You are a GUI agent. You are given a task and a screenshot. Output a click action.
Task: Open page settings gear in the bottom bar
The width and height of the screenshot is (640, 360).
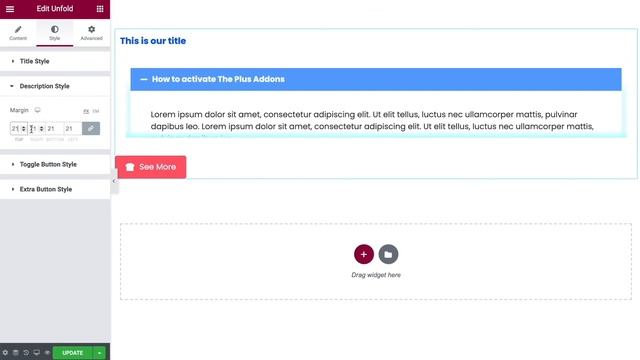[5, 353]
